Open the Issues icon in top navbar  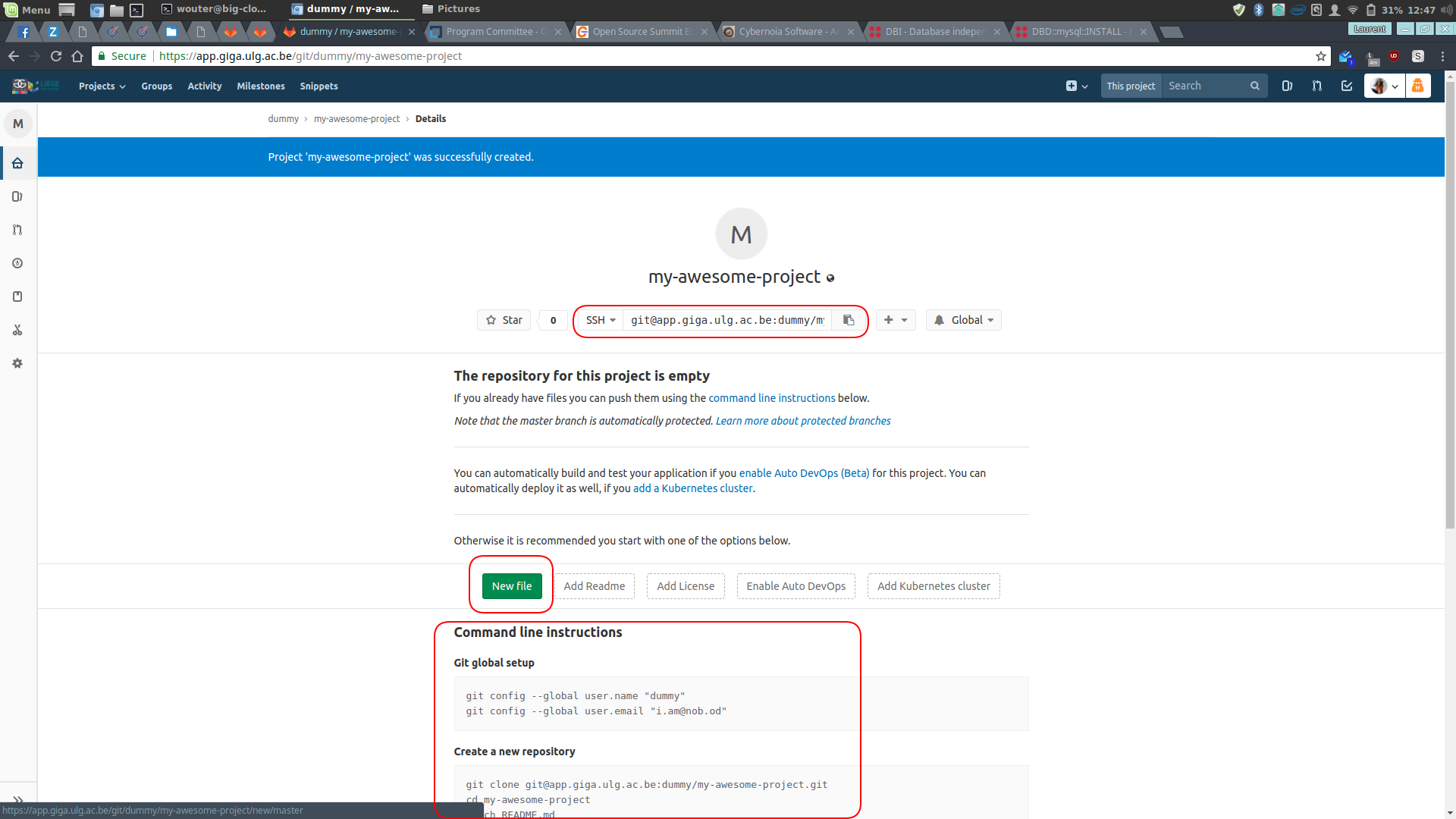tap(1287, 86)
